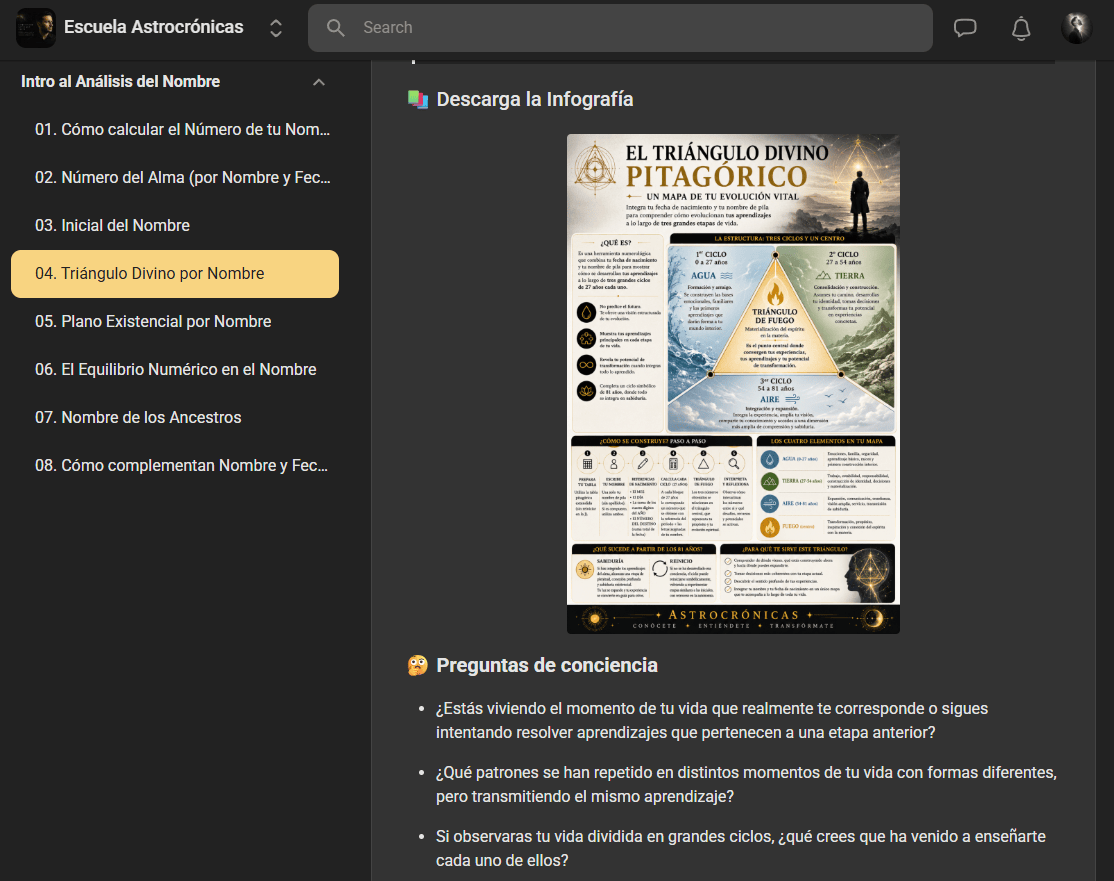The width and height of the screenshot is (1114, 881).
Task: Select lesson 04. Triángulo Divino por Nombre
Action: (175, 274)
